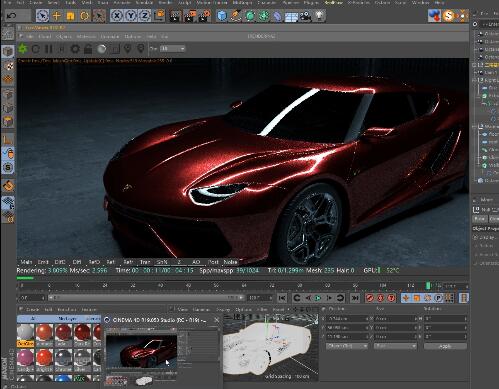Click the wireframe car viewport

tap(270, 347)
